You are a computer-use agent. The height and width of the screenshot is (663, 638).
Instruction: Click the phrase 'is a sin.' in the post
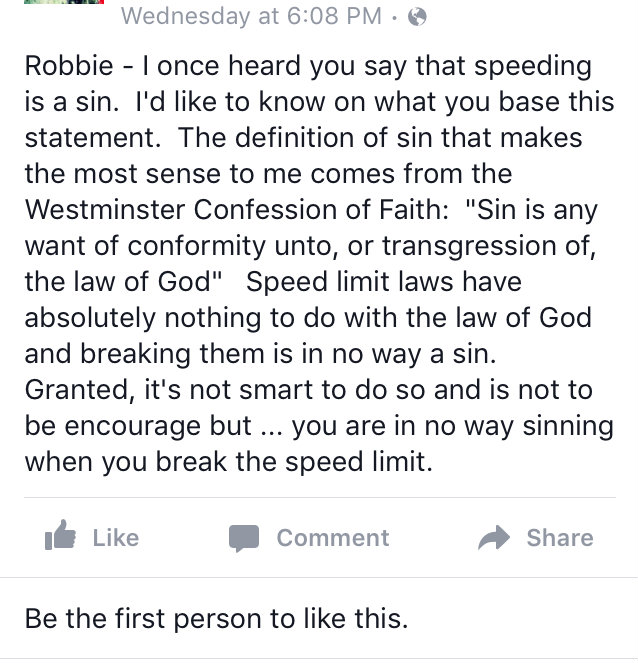tap(72, 102)
